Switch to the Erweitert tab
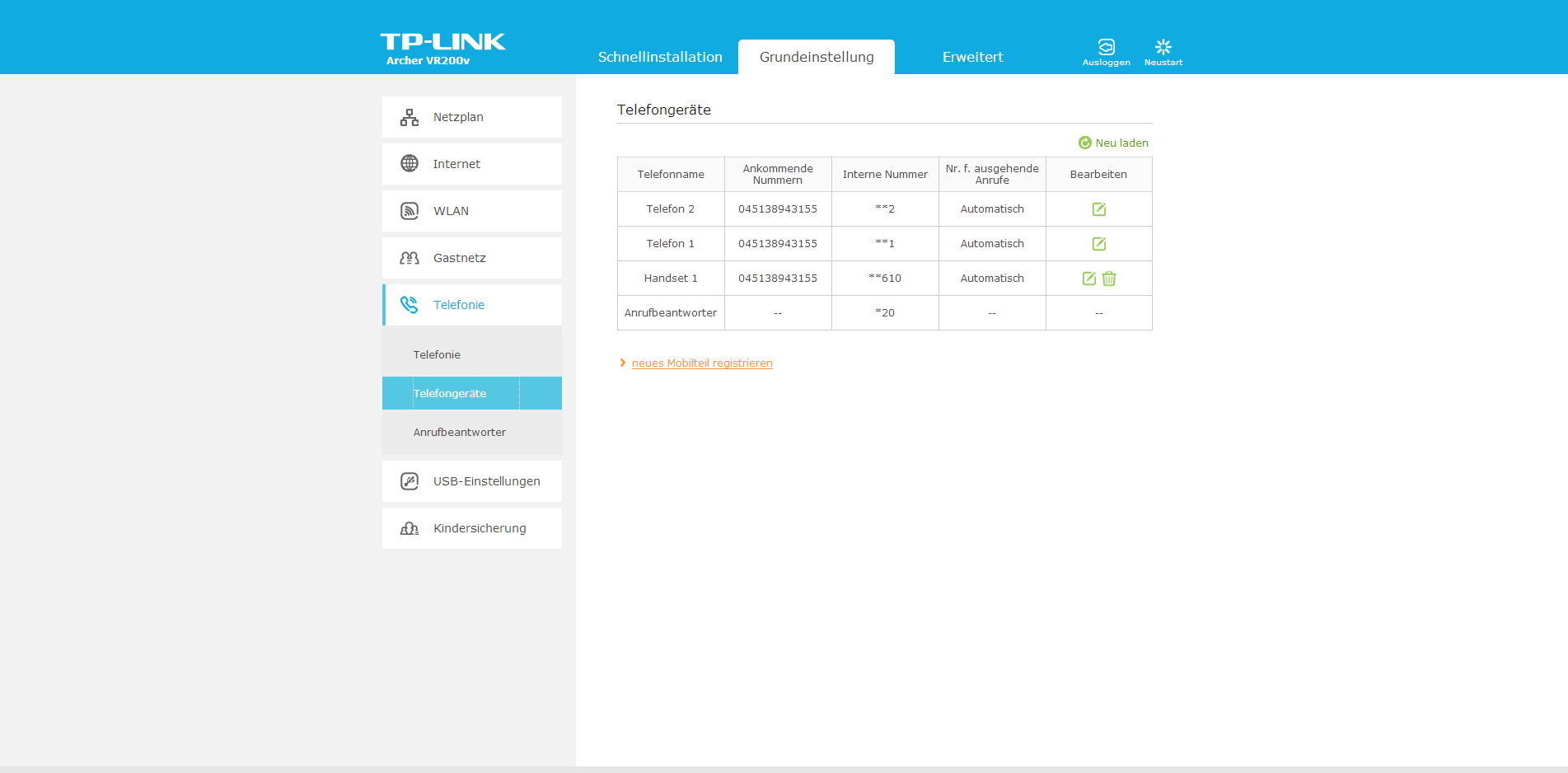This screenshot has width=1568, height=773. (972, 57)
